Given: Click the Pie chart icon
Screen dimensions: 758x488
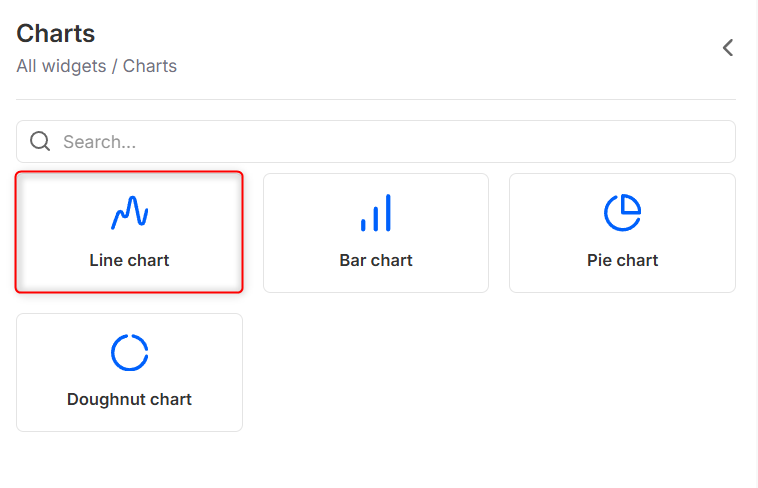Looking at the screenshot, I should (622, 212).
